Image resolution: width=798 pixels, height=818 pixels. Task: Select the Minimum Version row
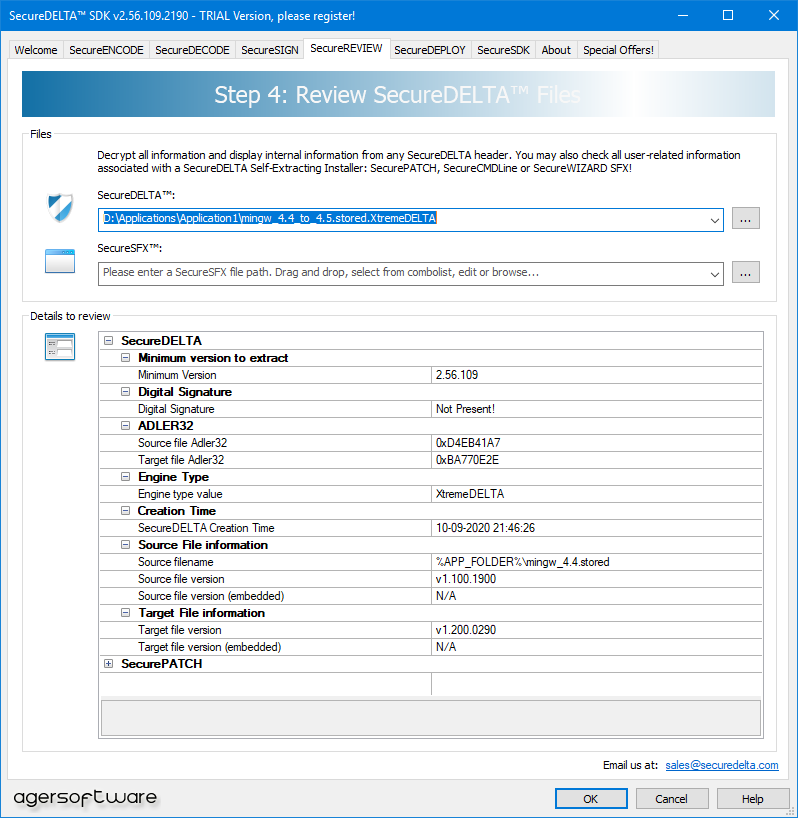point(431,375)
